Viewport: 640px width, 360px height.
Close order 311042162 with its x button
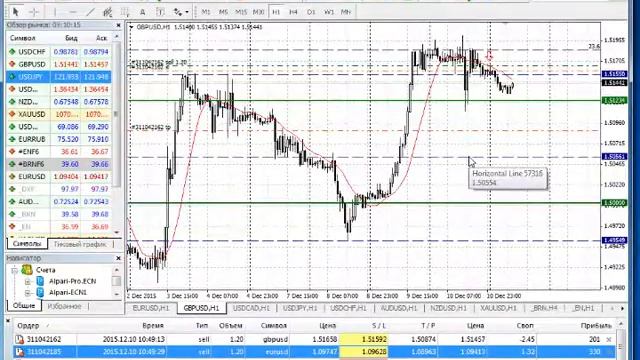609,340
